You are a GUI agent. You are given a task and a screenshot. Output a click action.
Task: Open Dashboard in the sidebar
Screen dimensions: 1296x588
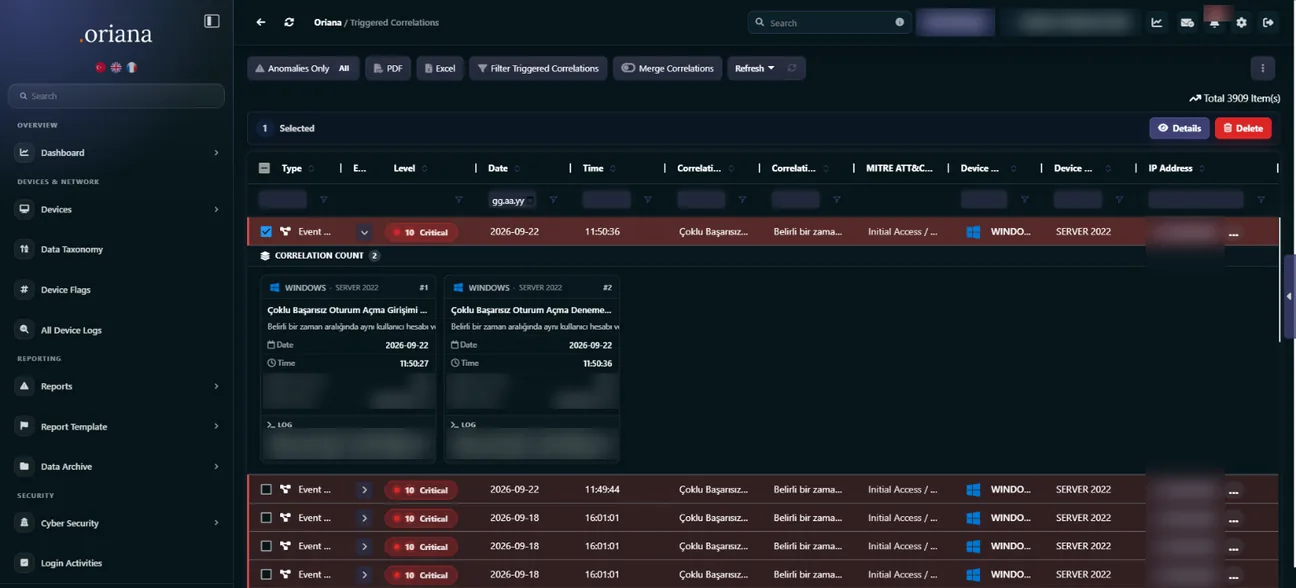[117, 153]
